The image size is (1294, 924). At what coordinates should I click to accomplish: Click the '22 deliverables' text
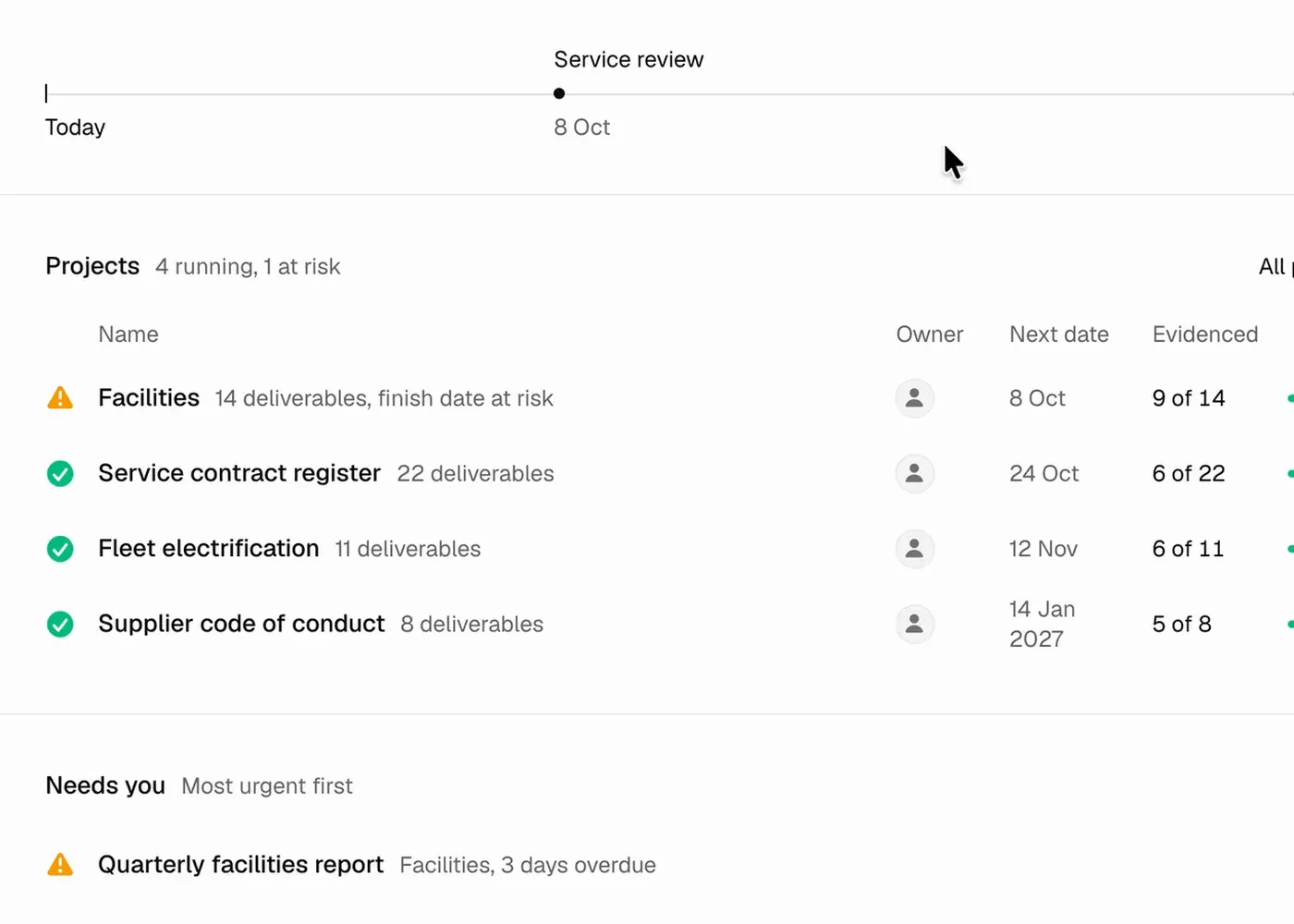pyautogui.click(x=476, y=474)
